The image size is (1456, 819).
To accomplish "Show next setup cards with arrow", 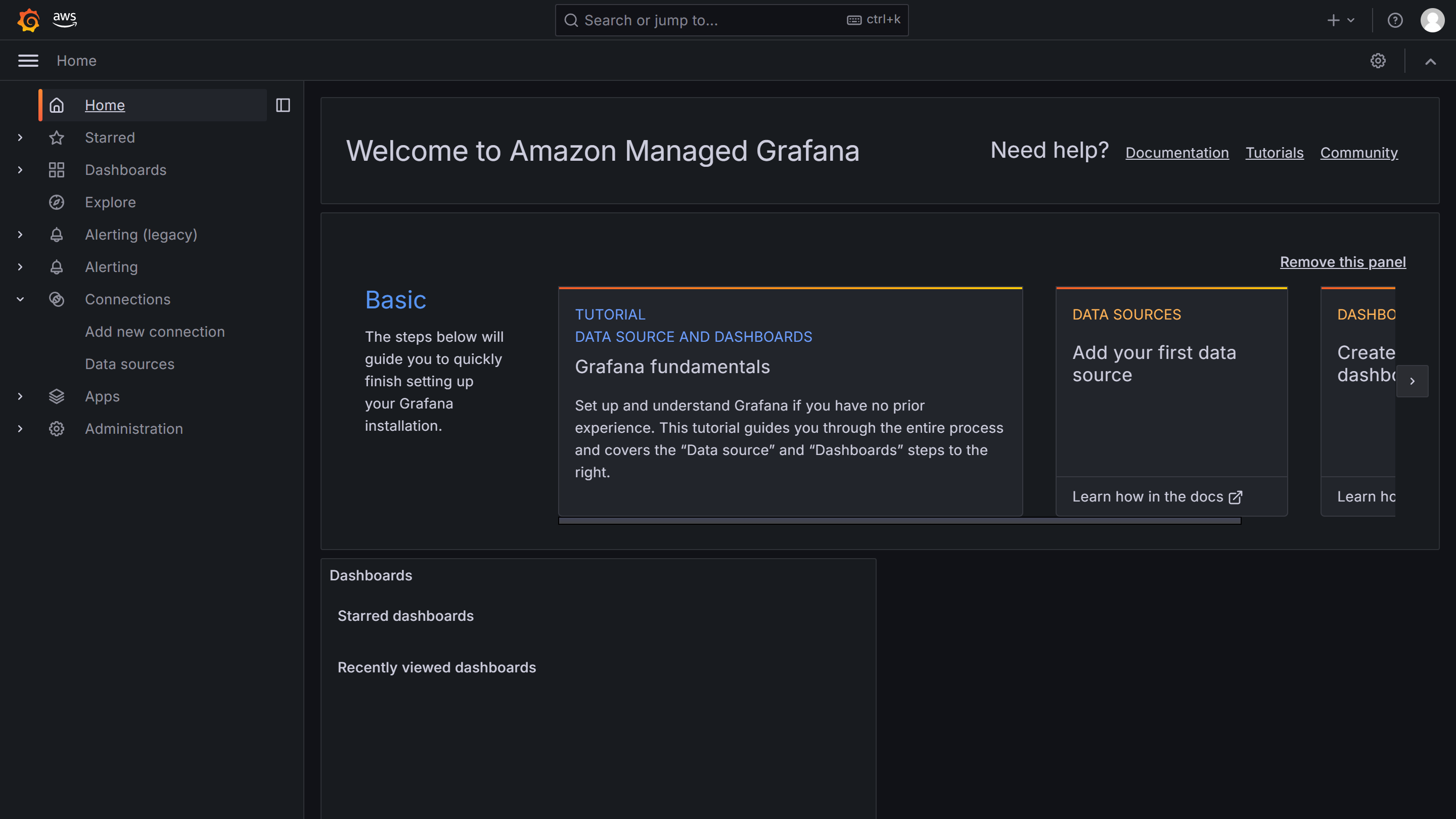I will (1412, 381).
